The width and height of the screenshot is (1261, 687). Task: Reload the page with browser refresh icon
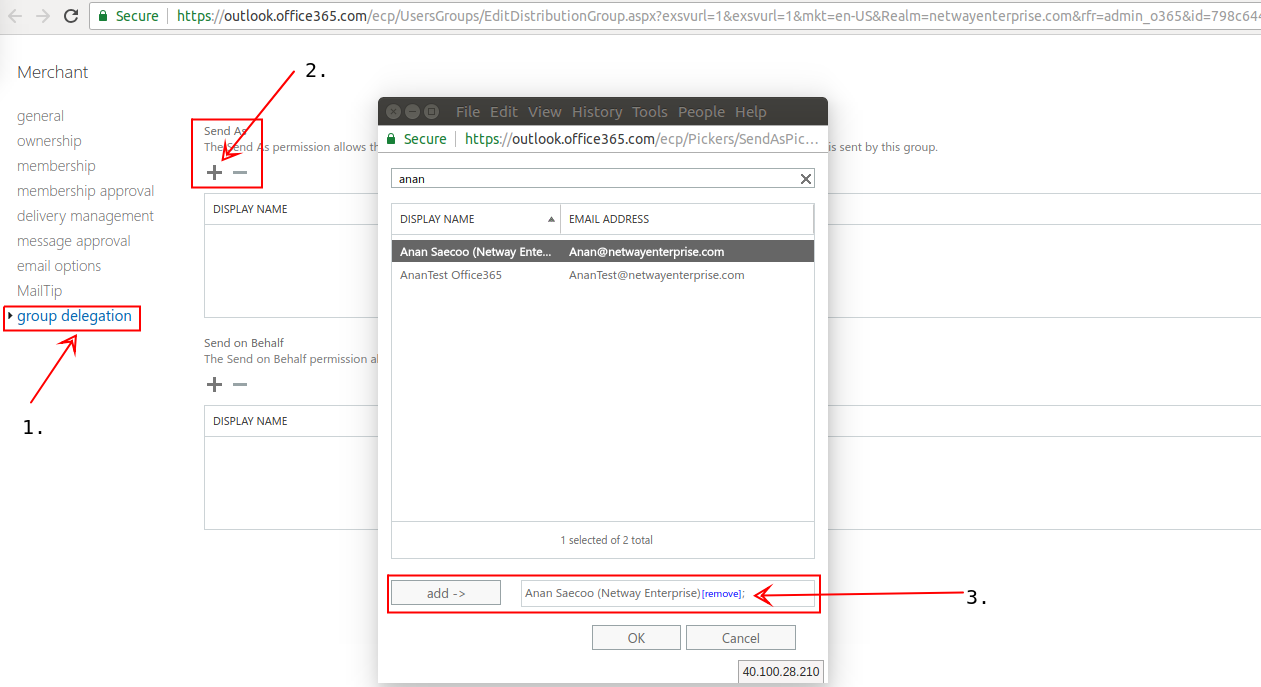coord(71,16)
